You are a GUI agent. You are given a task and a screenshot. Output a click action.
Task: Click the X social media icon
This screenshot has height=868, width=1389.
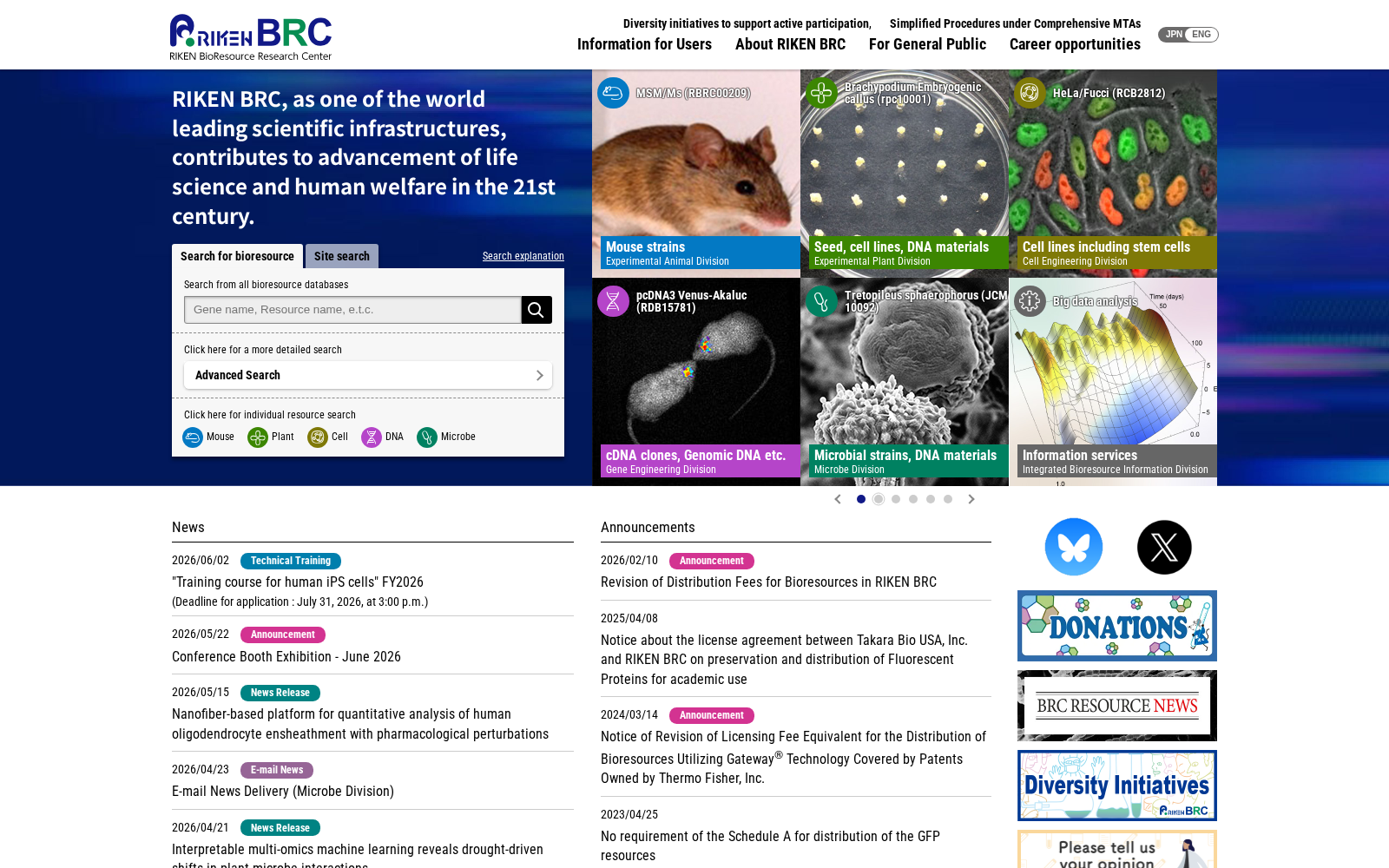click(1164, 547)
